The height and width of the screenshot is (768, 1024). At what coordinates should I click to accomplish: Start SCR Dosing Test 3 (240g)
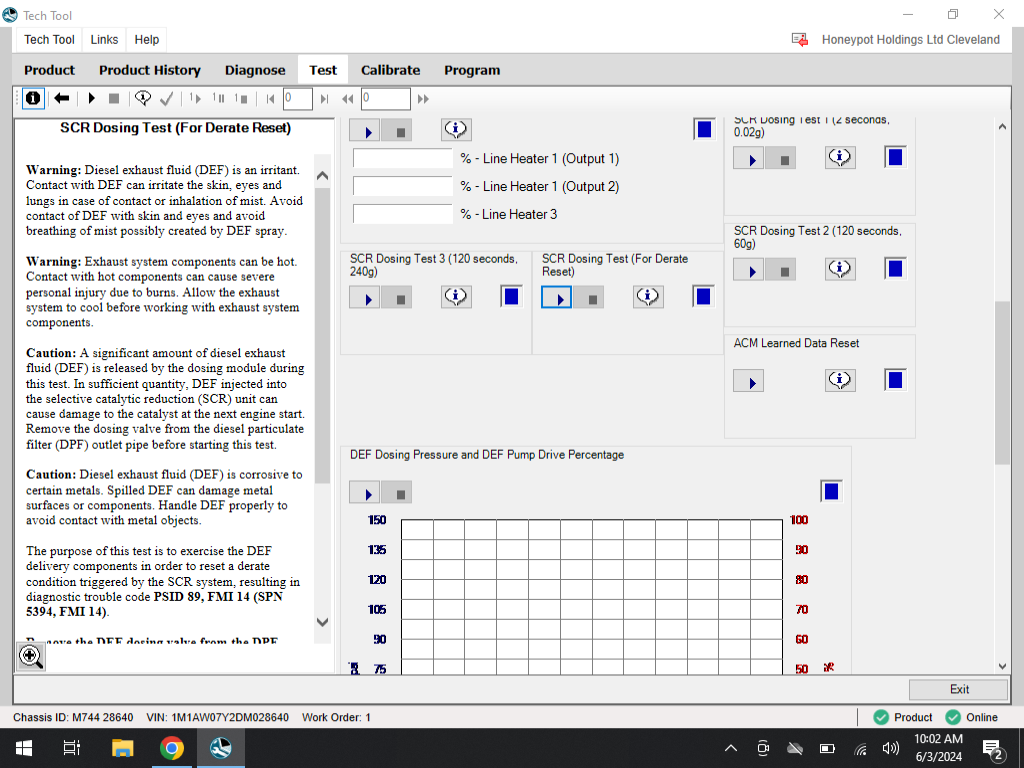[364, 298]
